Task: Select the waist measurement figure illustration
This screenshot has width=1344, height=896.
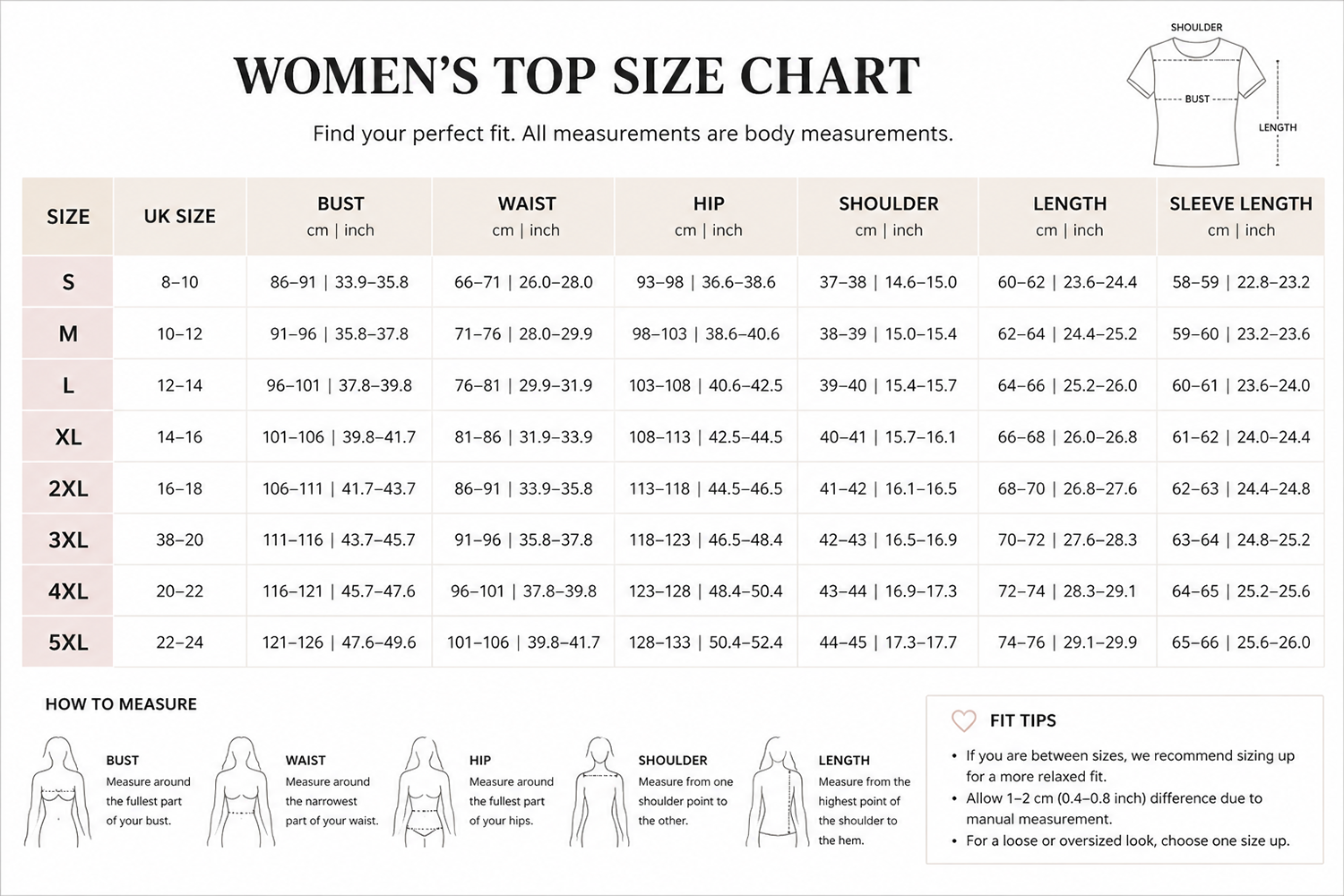Action: point(239,791)
